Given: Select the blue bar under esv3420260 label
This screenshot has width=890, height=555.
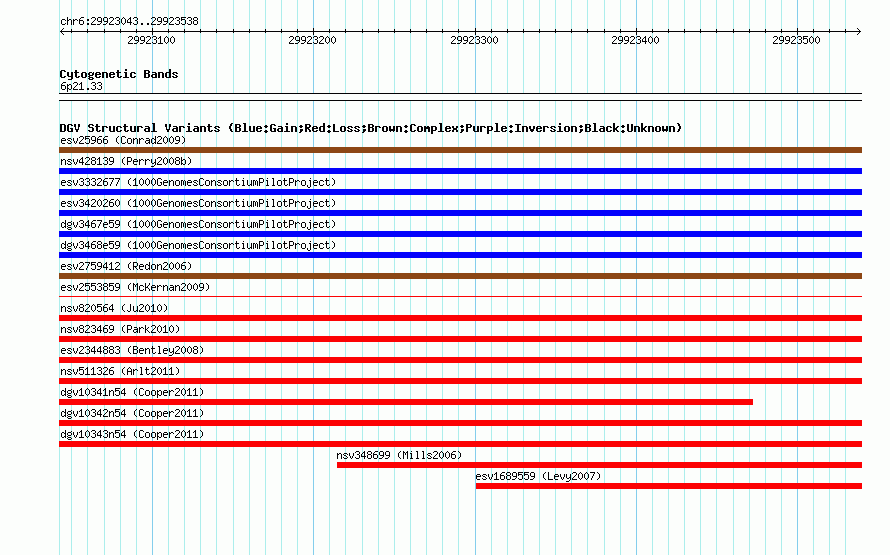Looking at the screenshot, I should coord(460,213).
